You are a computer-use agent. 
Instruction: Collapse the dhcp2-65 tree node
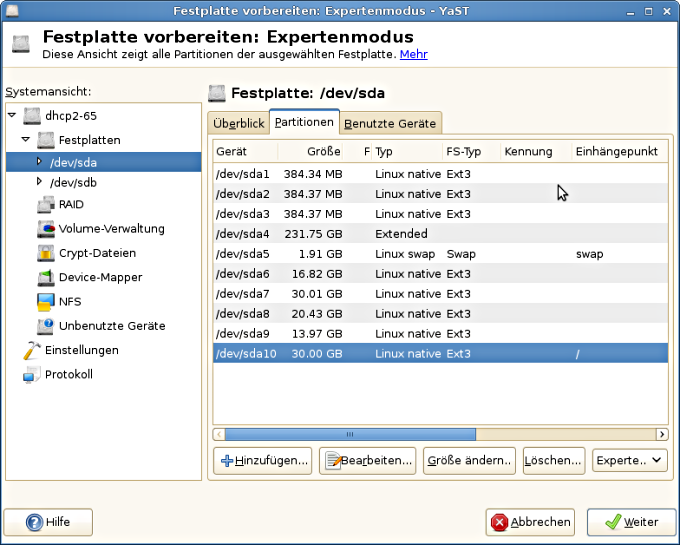click(x=12, y=115)
